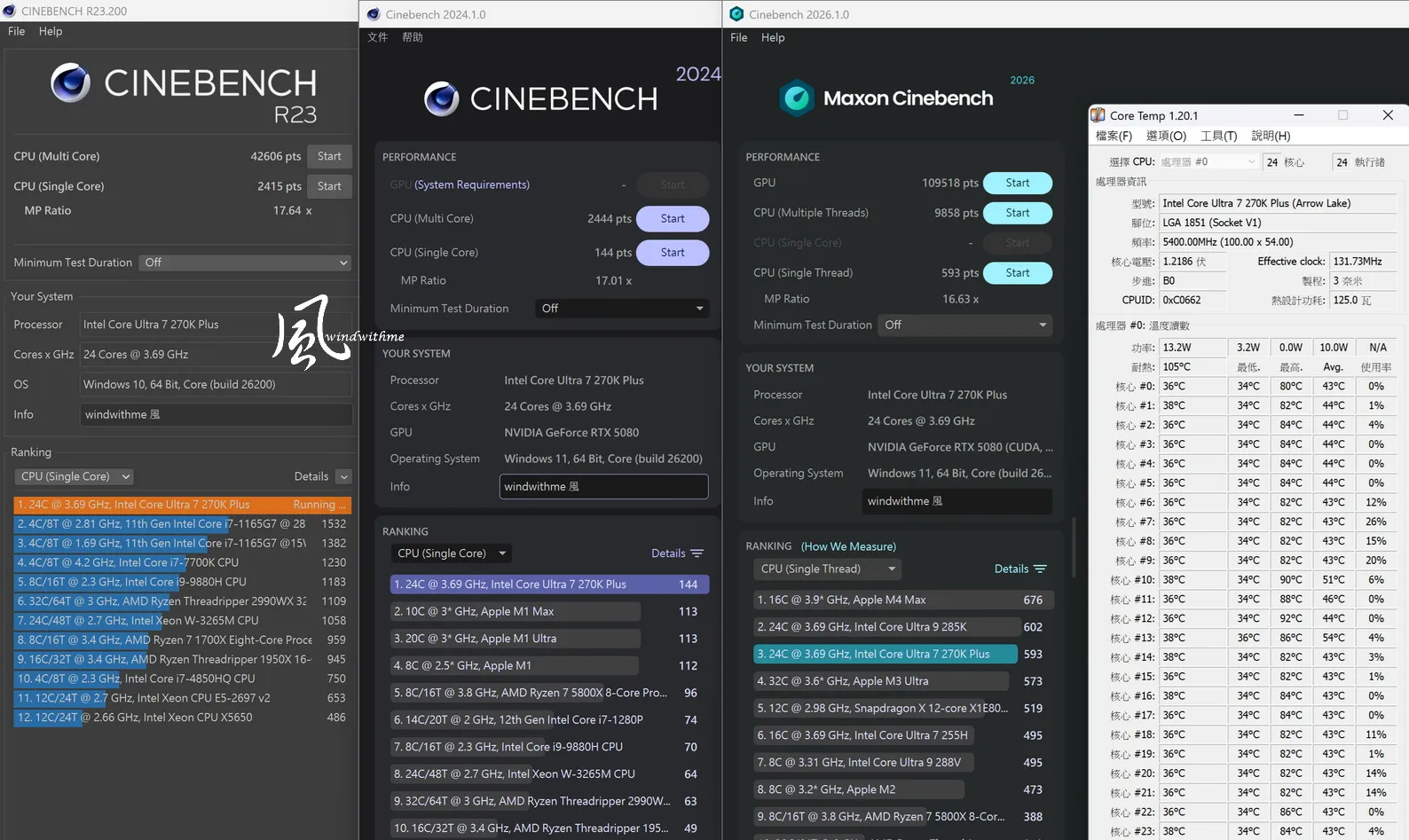The height and width of the screenshot is (840, 1409).
Task: Open the 工具(T) menu in Core Temp
Action: click(1219, 136)
